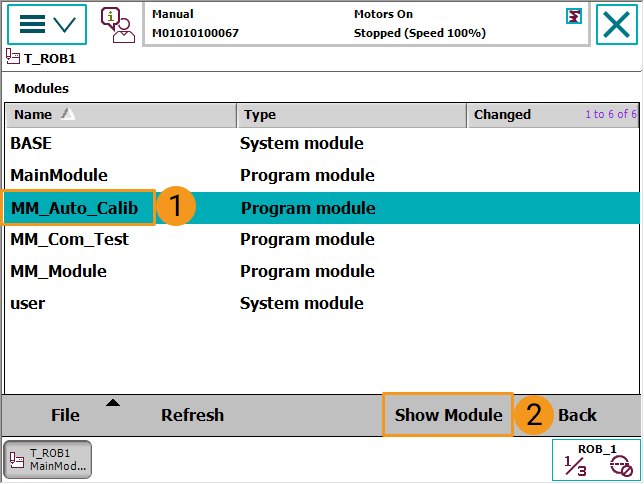Click the T_ROB1 task icon
Screen dimensions: 644x484
click(12, 58)
